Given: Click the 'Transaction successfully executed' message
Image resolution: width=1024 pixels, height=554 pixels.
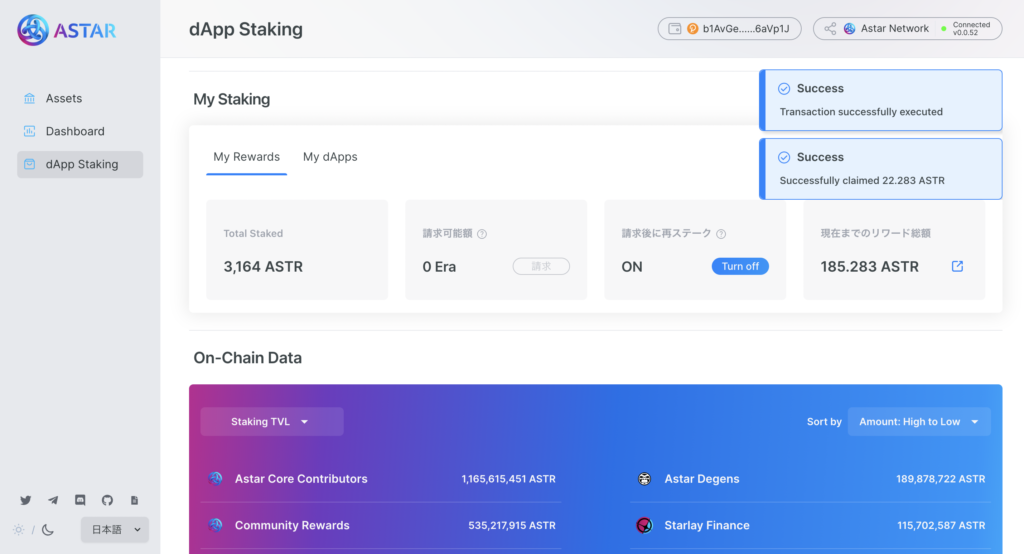Looking at the screenshot, I should pos(861,112).
